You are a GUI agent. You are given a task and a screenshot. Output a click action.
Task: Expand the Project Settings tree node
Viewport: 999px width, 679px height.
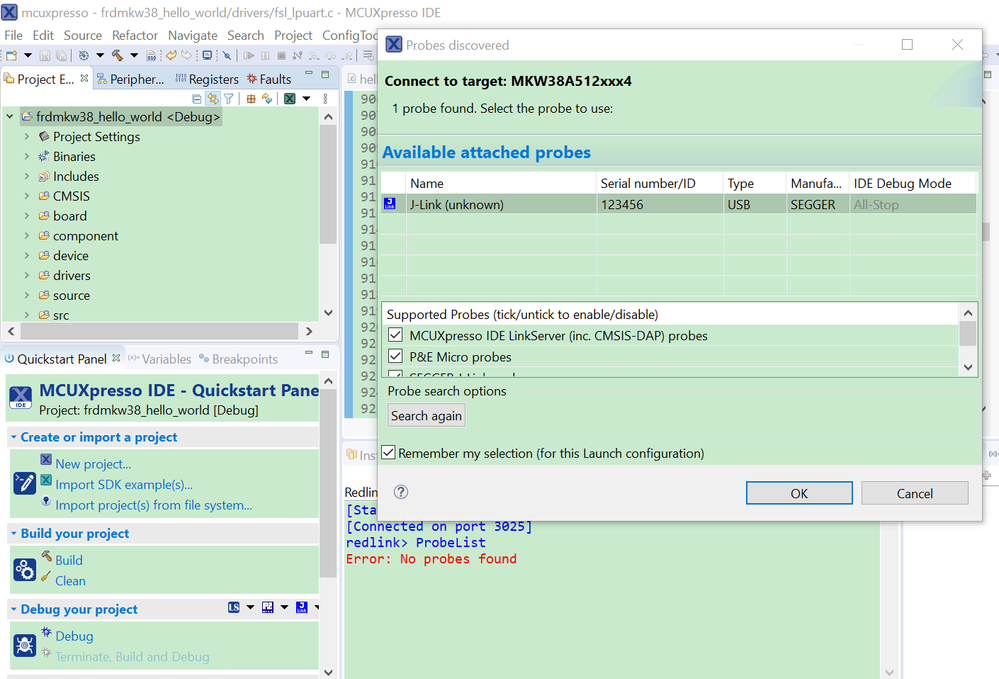tap(27, 136)
